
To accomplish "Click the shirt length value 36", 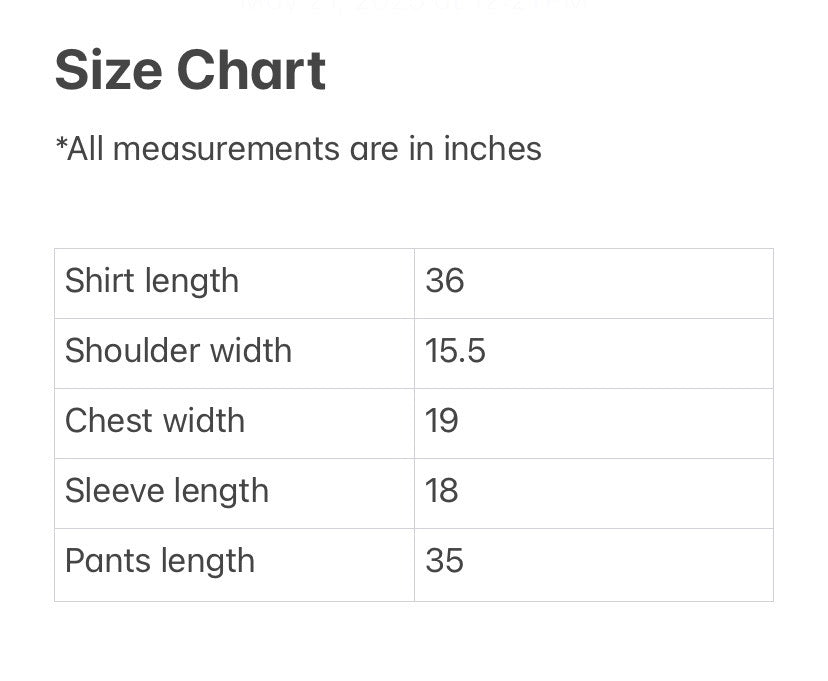I will tap(444, 281).
